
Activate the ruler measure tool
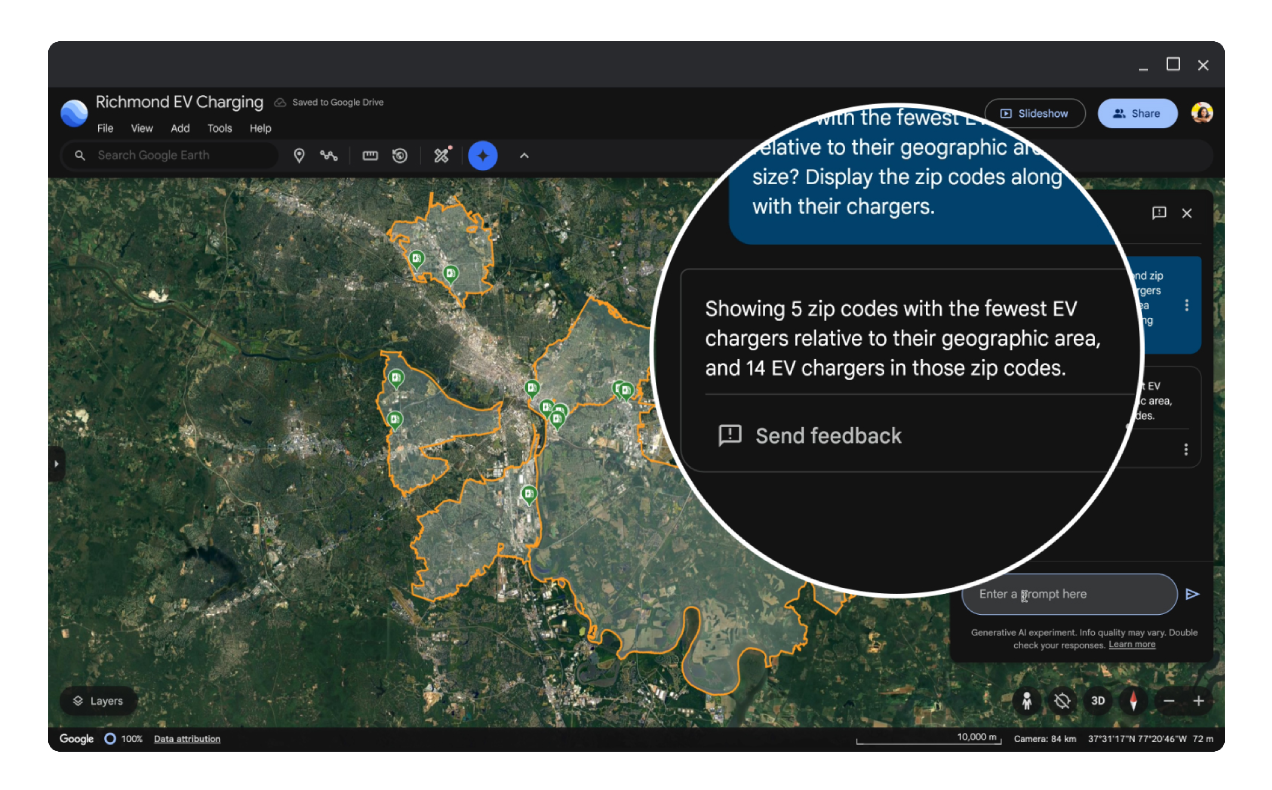point(370,155)
